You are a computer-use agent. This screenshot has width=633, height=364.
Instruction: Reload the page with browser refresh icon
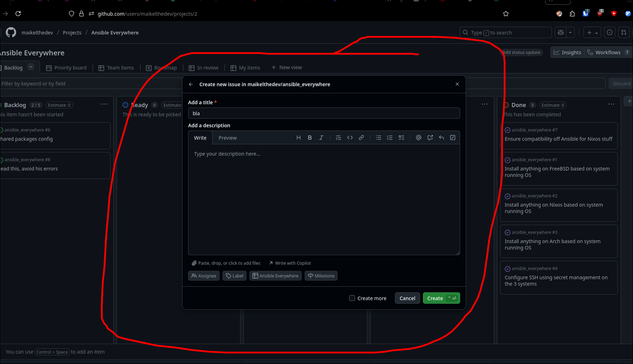(18, 13)
